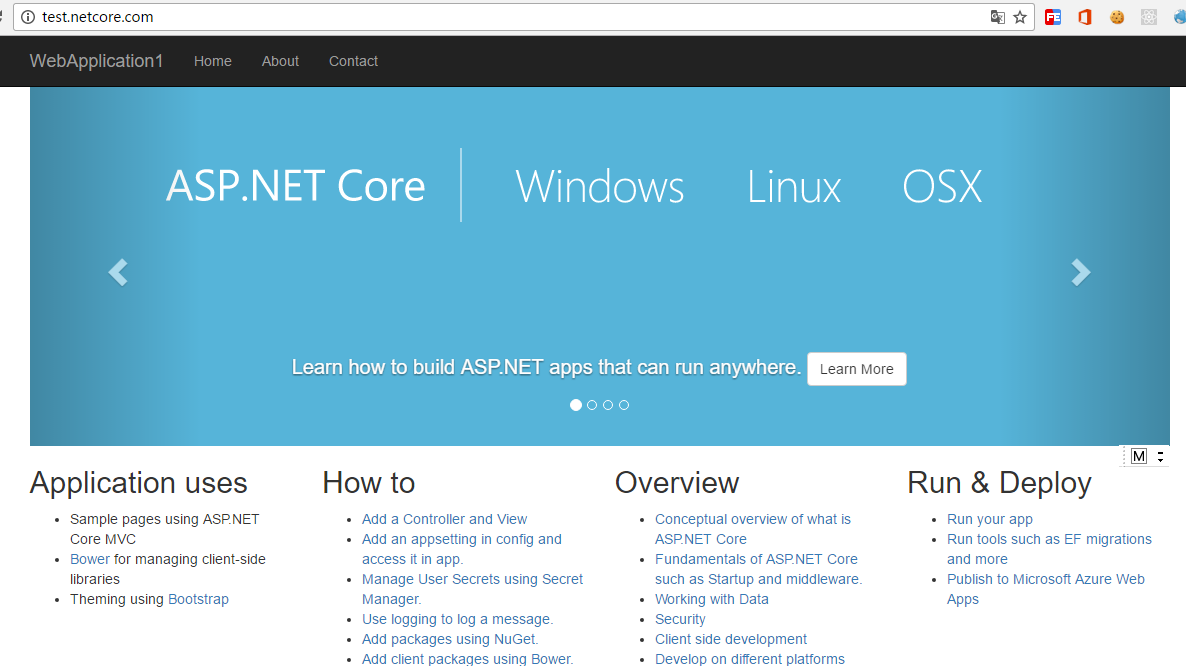Screen dimensions: 1186x666
Task: Open the About page from the navbar
Action: tap(280, 61)
